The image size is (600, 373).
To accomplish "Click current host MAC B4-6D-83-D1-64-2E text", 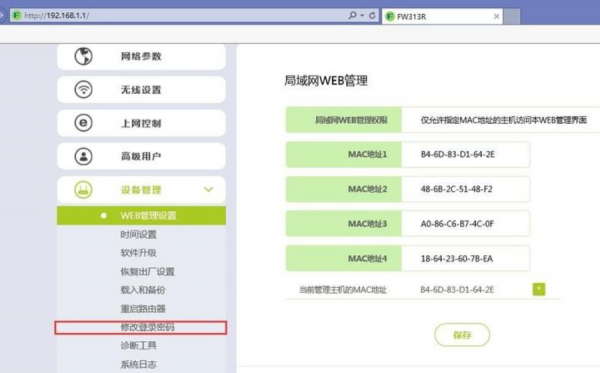I will 457,290.
